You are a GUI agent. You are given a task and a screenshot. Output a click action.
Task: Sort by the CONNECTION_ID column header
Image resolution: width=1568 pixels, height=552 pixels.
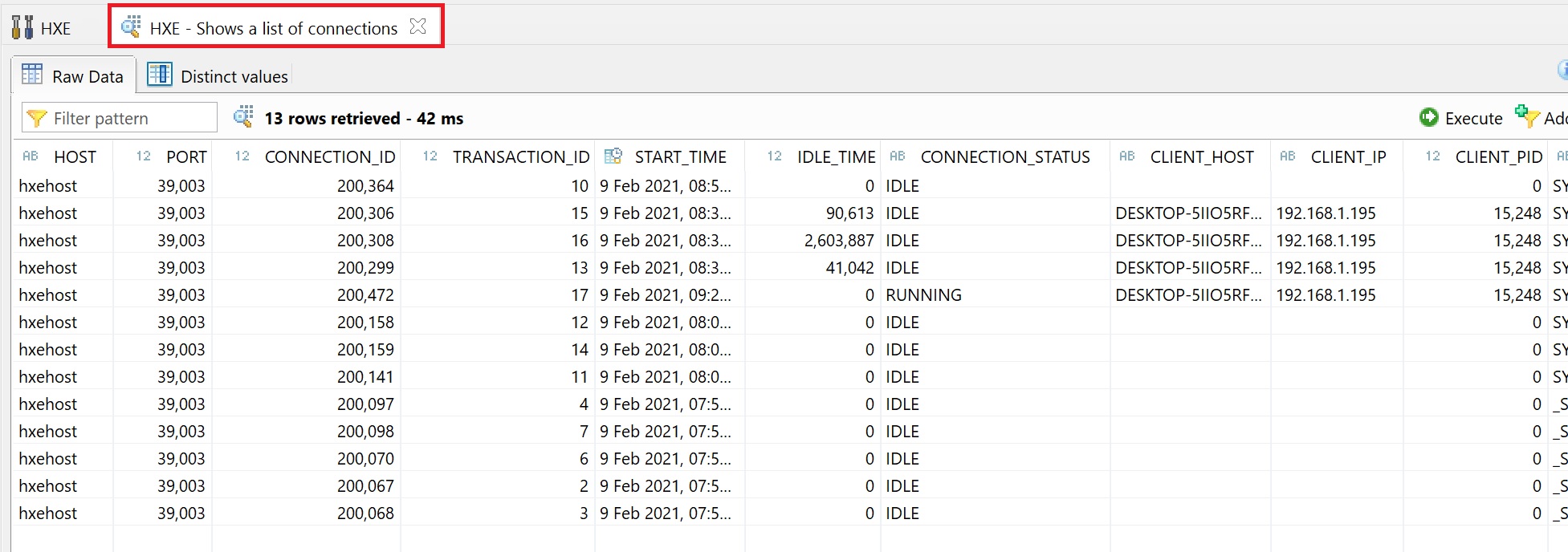329,157
